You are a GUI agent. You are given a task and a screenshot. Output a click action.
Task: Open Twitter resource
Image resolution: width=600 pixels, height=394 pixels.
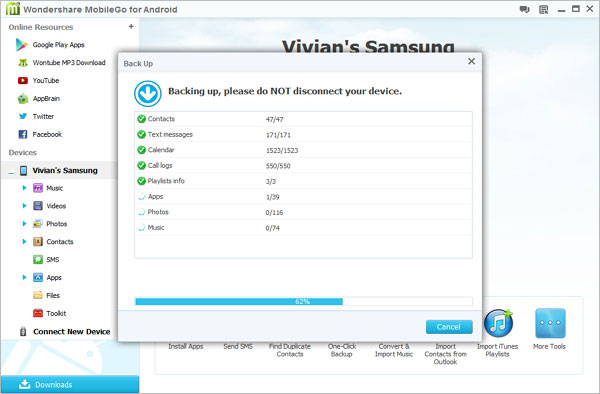pyautogui.click(x=36, y=116)
